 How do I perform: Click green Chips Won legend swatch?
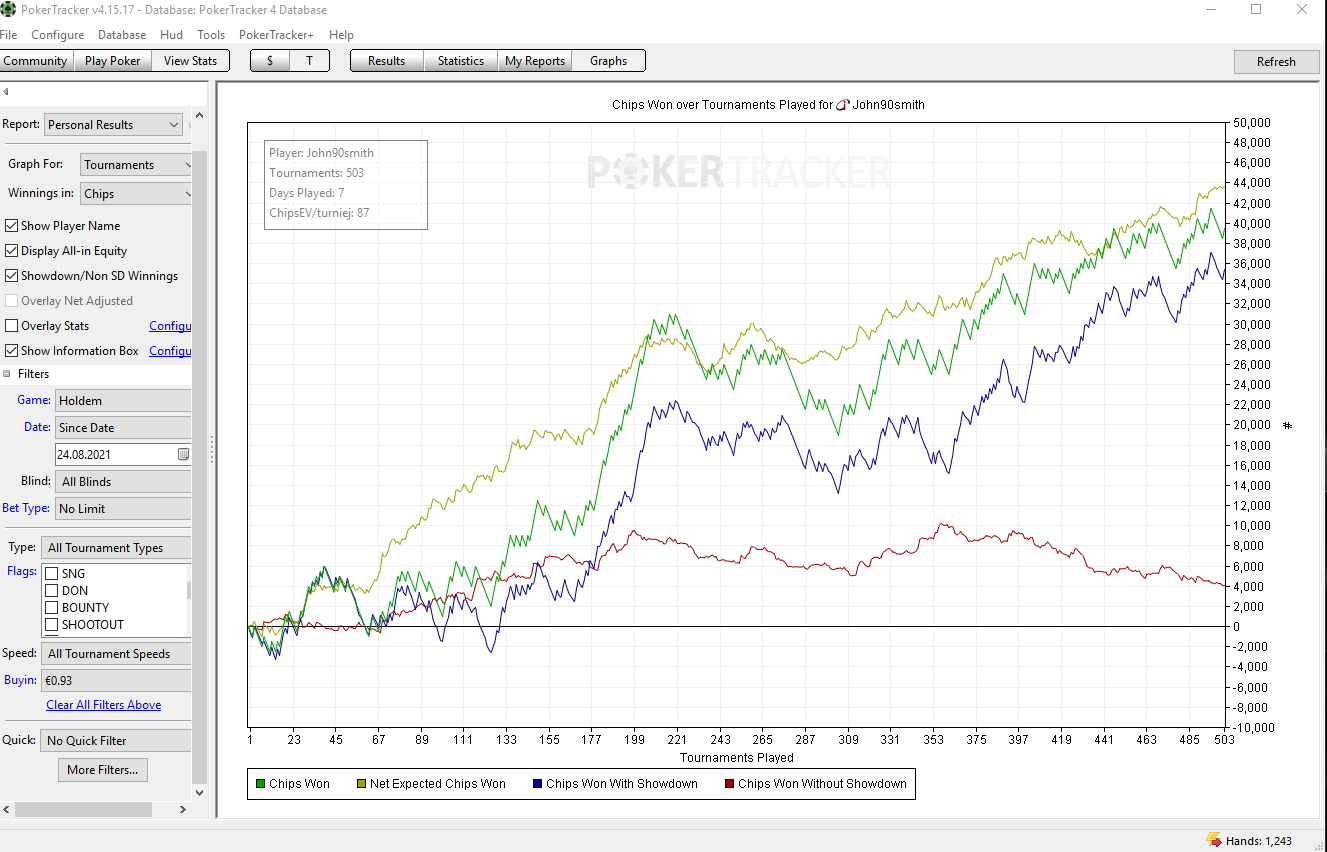[261, 784]
